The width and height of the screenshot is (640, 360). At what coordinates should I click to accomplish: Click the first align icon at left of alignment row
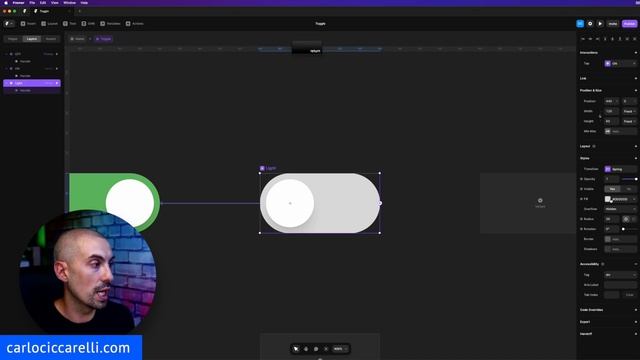(x=582, y=39)
